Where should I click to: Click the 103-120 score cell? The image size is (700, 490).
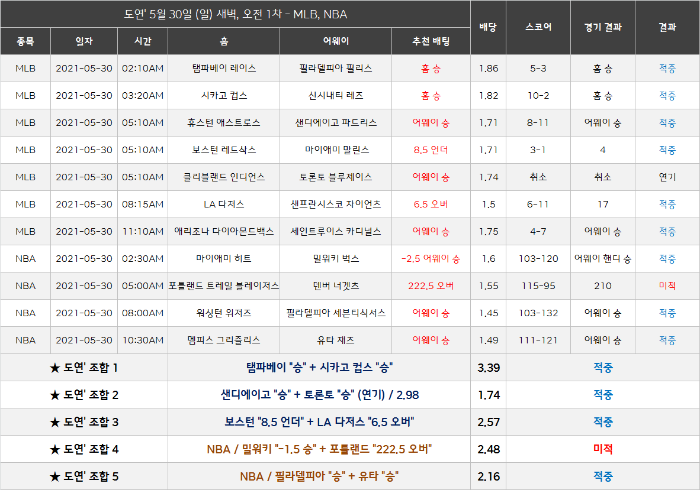tap(538, 259)
